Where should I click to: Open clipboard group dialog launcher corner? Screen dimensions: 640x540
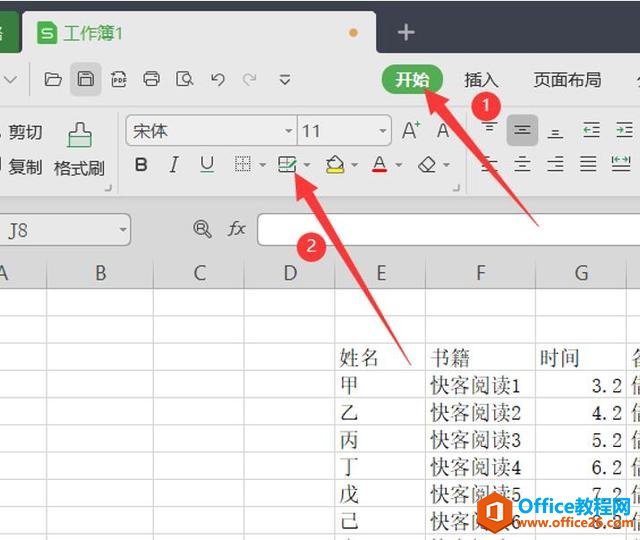(108, 188)
